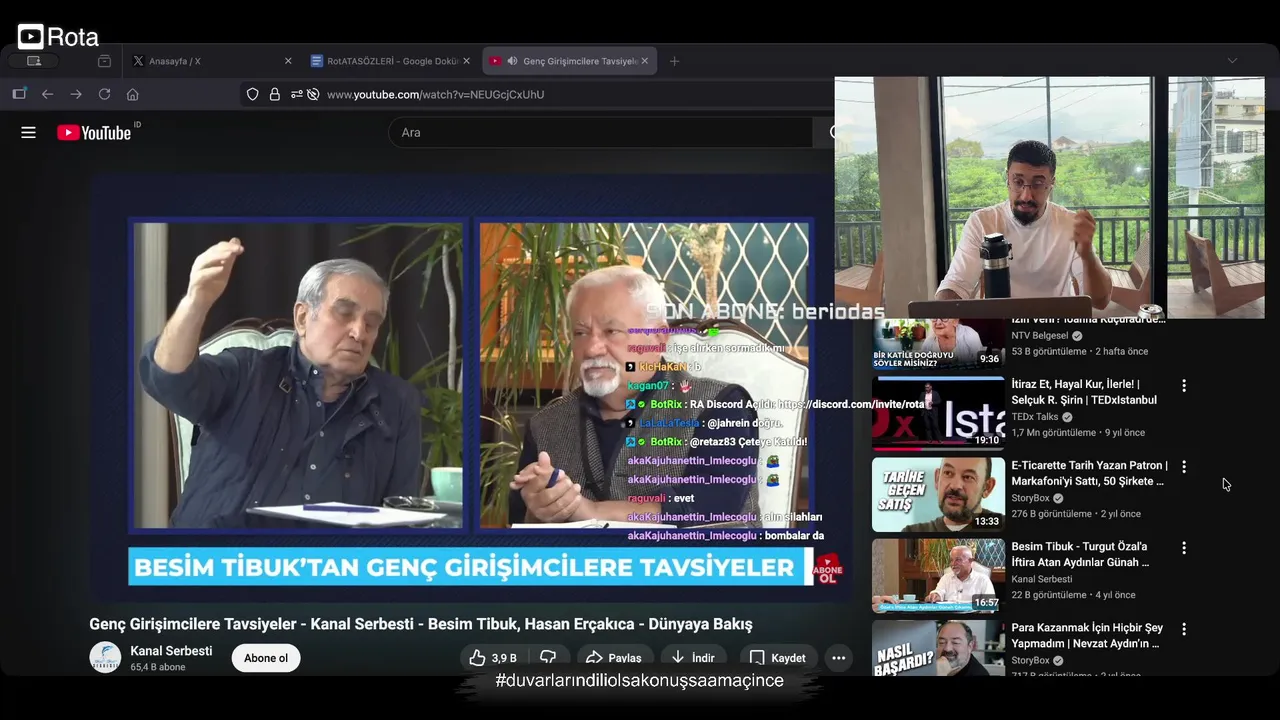
Task: Open thumbnail of 13:33 Tarihe Geçen Satış video
Action: (938, 494)
